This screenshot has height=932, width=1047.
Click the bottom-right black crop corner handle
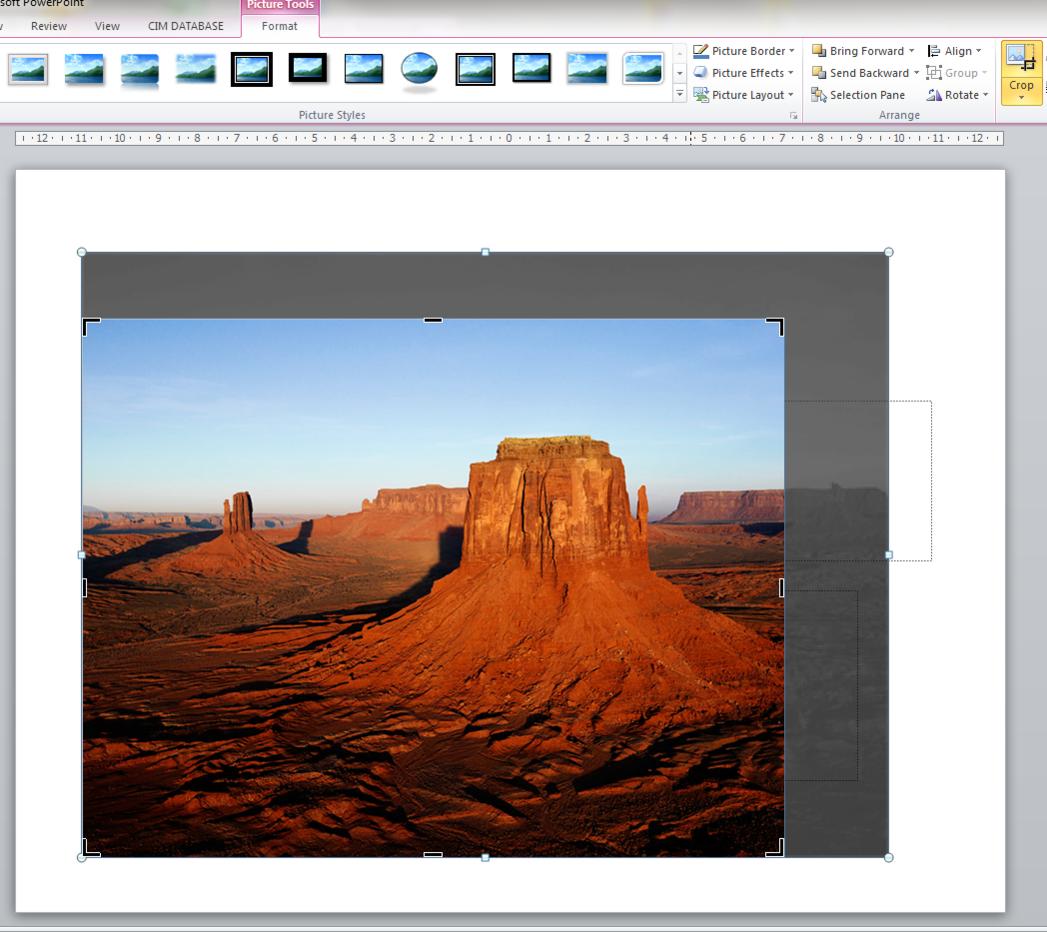(x=776, y=849)
